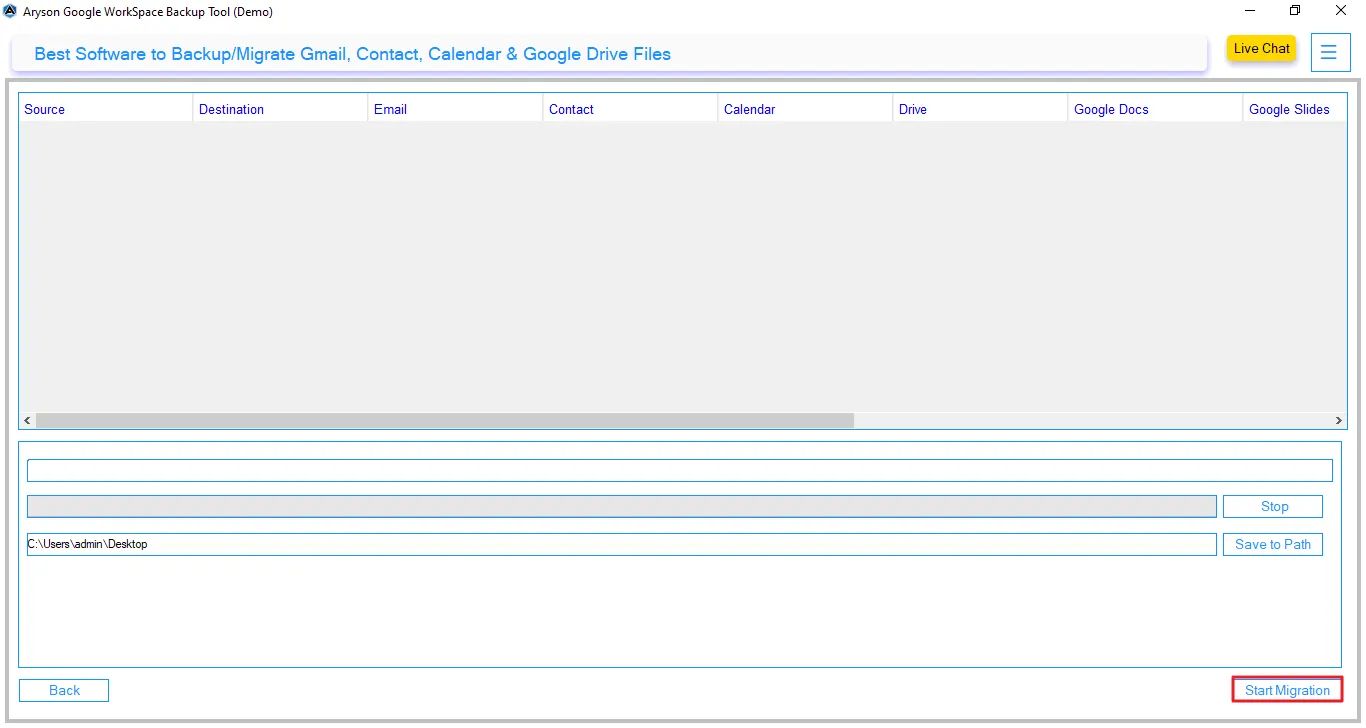Open the hamburger menu
Image resolution: width=1366 pixels, height=728 pixels.
(1330, 52)
